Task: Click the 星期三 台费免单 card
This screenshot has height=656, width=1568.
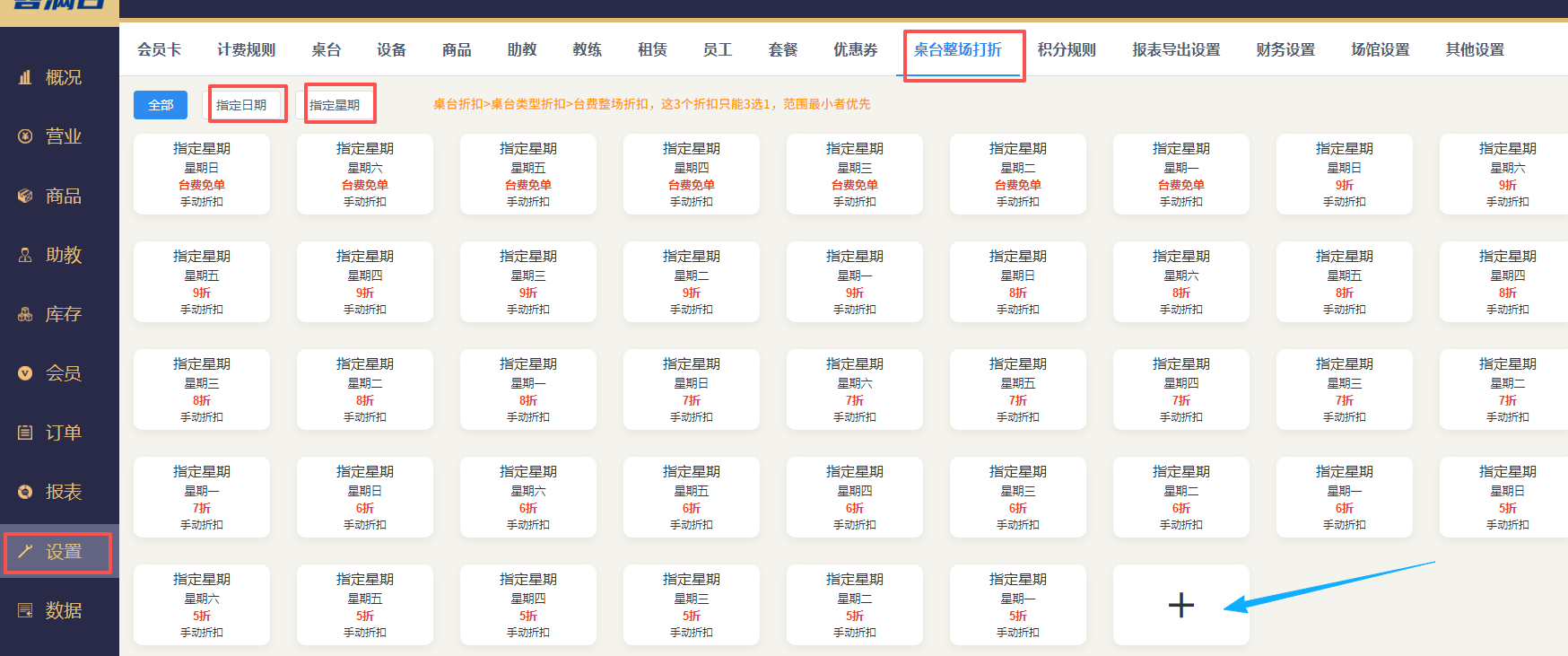Action: (x=855, y=174)
